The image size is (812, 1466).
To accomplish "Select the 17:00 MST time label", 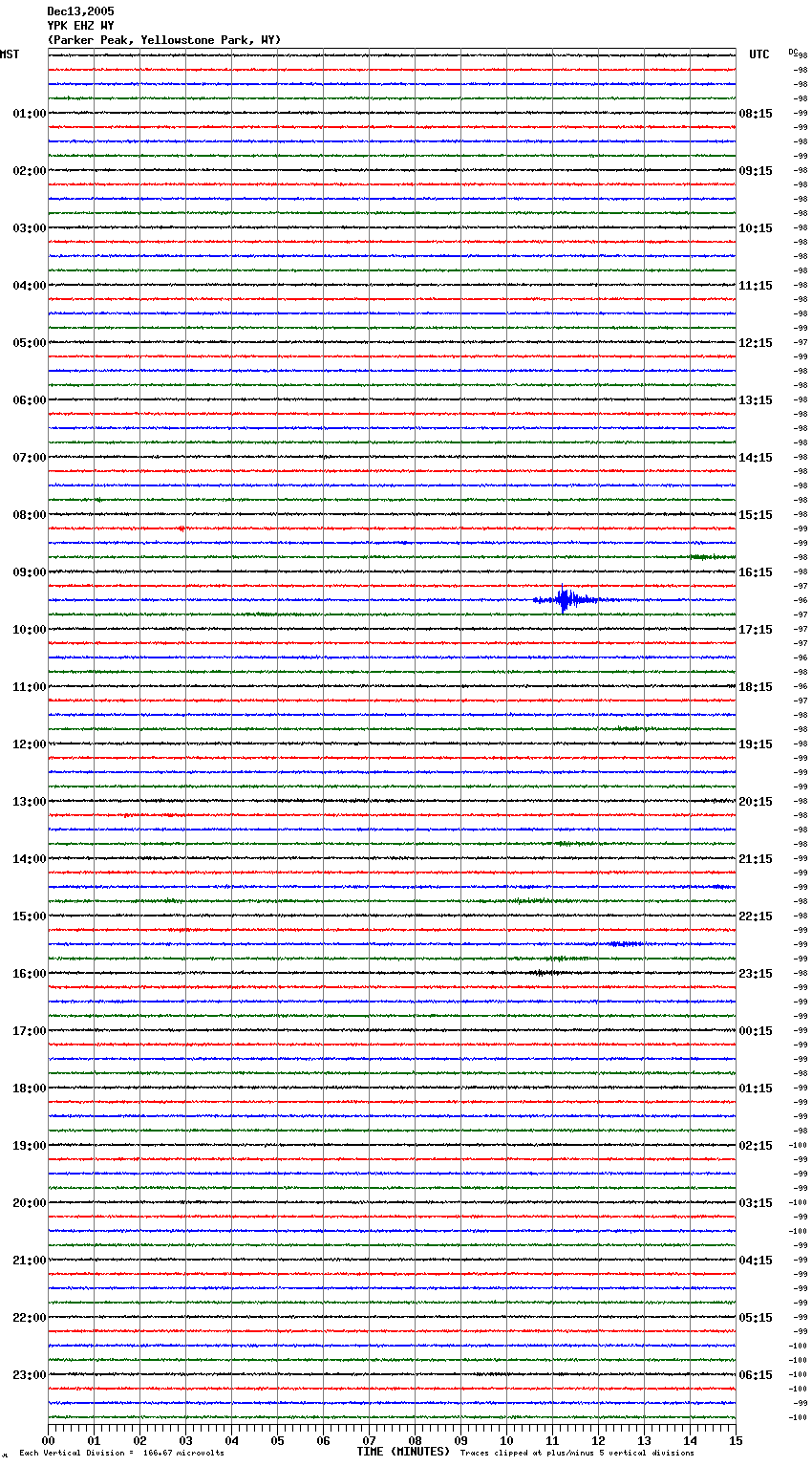I will coord(29,1031).
